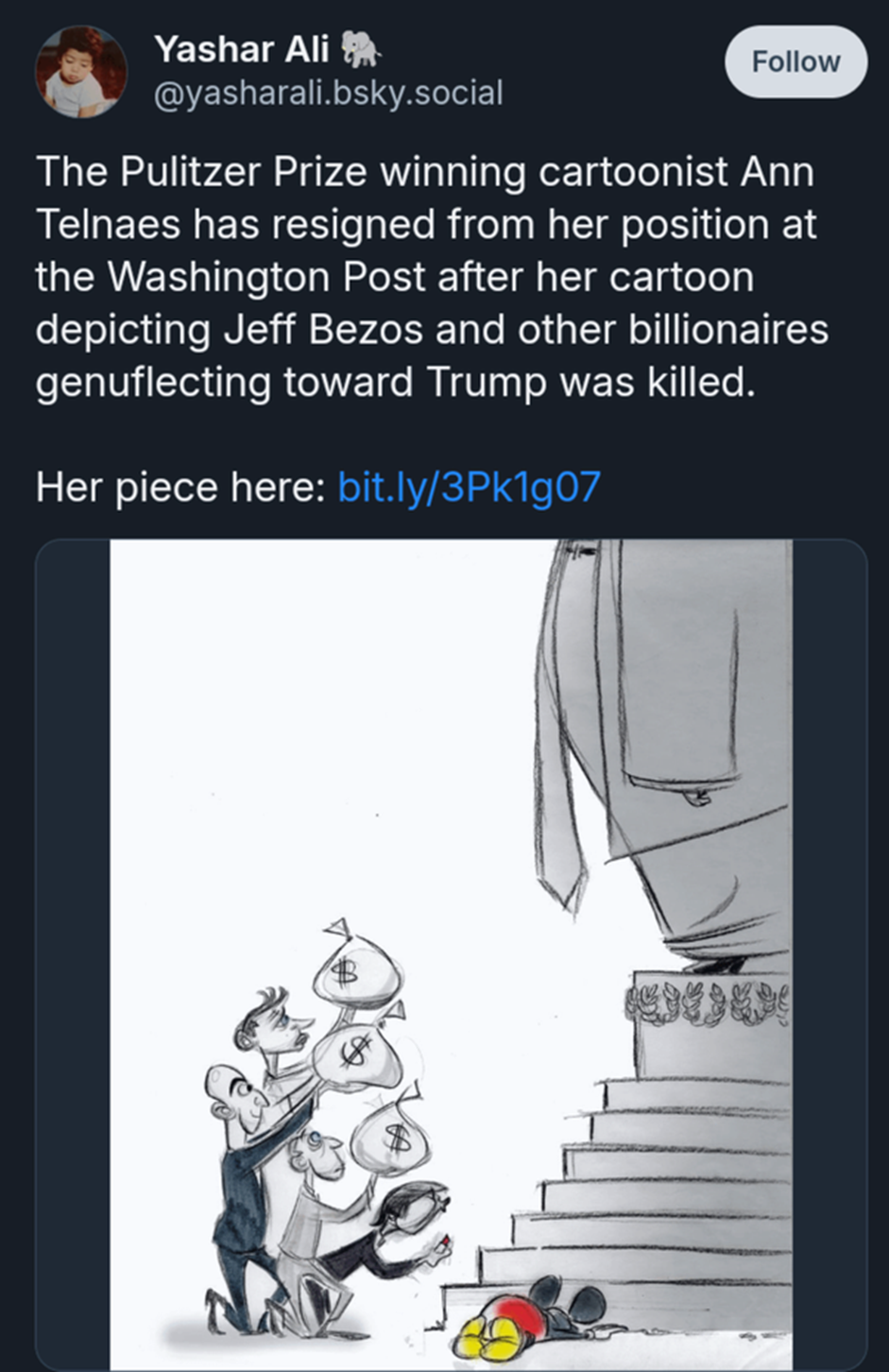Click the top money bag in cartoon

(x=353, y=969)
